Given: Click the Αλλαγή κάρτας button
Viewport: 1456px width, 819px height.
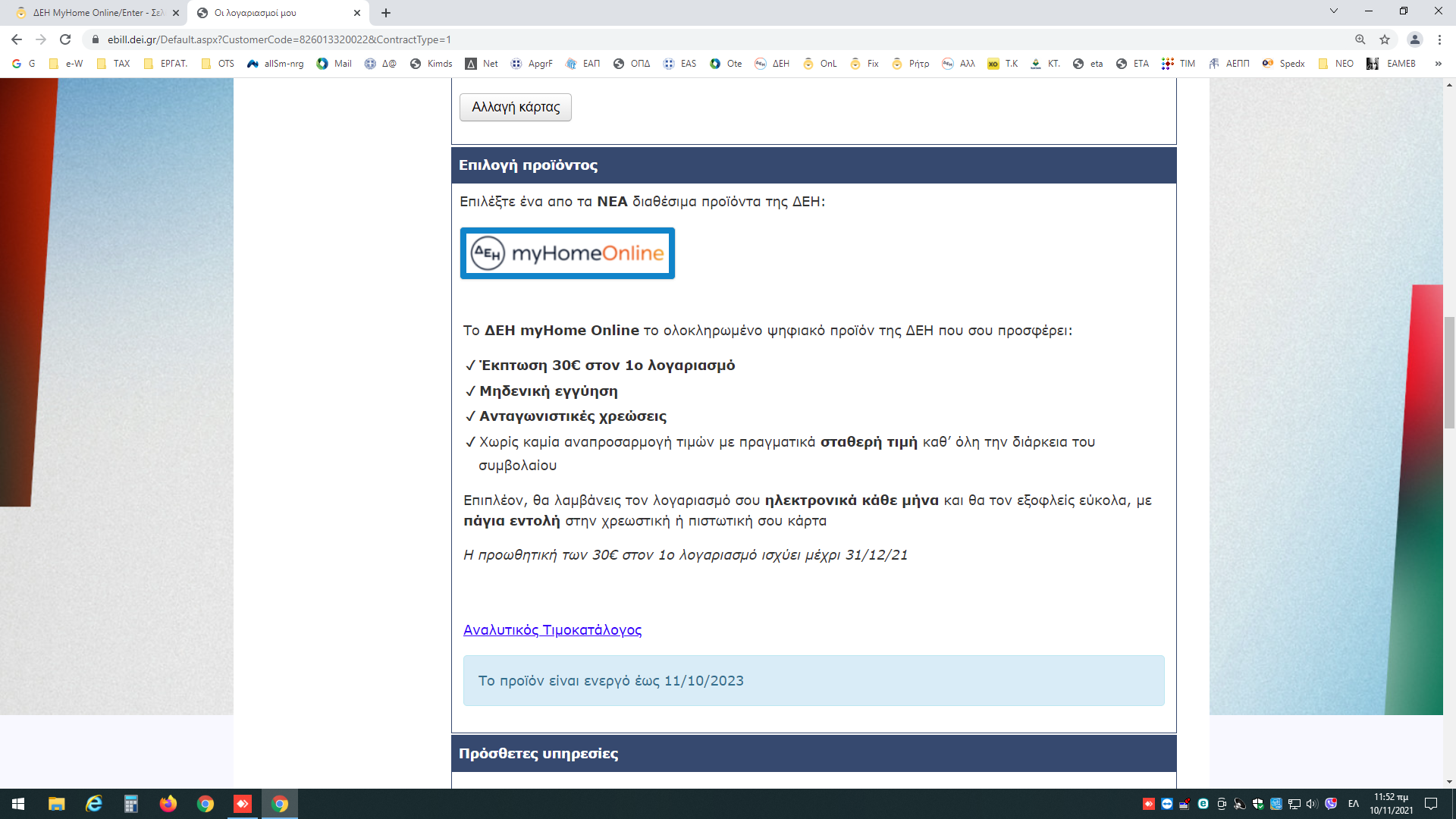Looking at the screenshot, I should [516, 107].
